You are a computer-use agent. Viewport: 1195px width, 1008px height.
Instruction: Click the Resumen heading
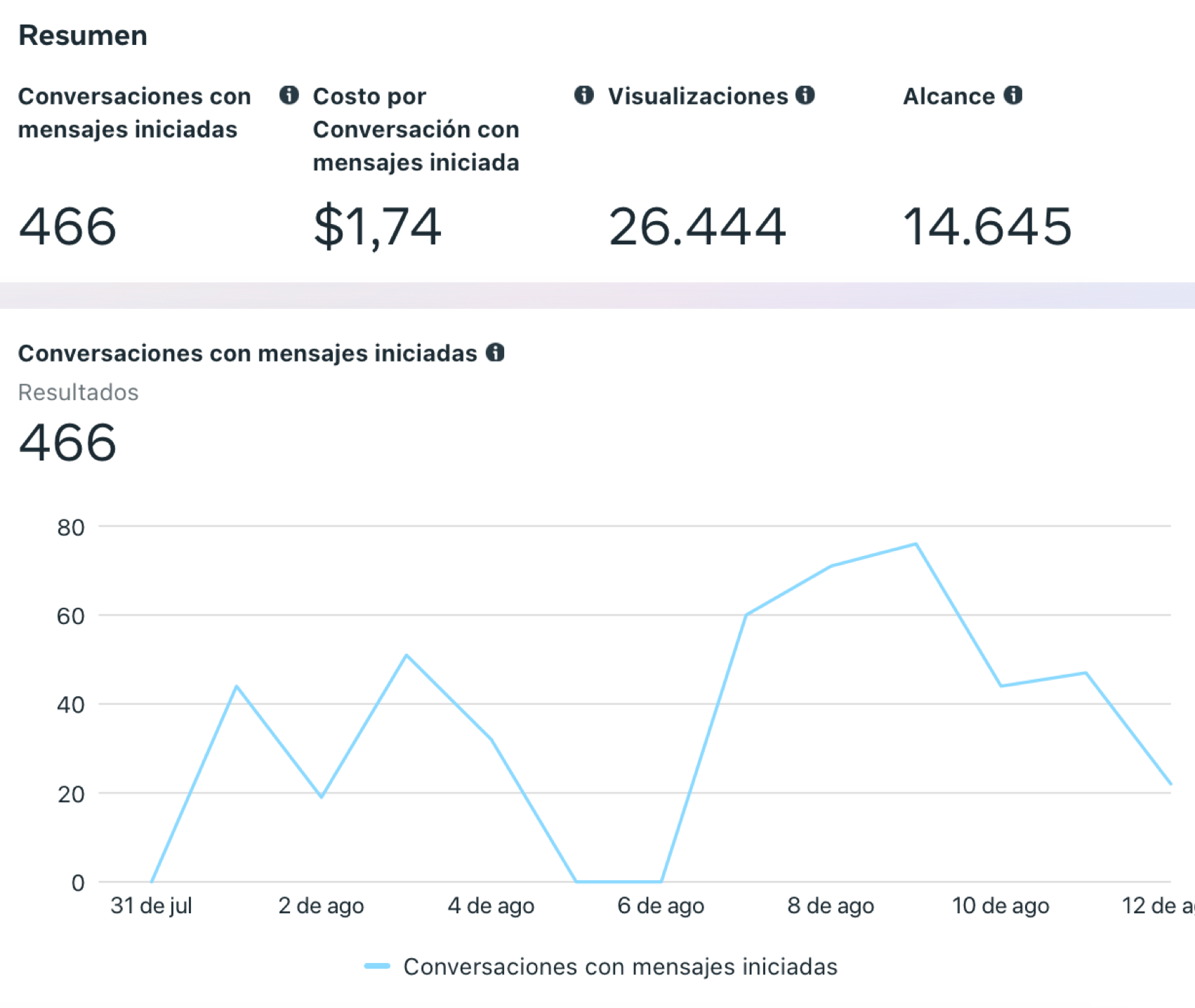point(83,36)
